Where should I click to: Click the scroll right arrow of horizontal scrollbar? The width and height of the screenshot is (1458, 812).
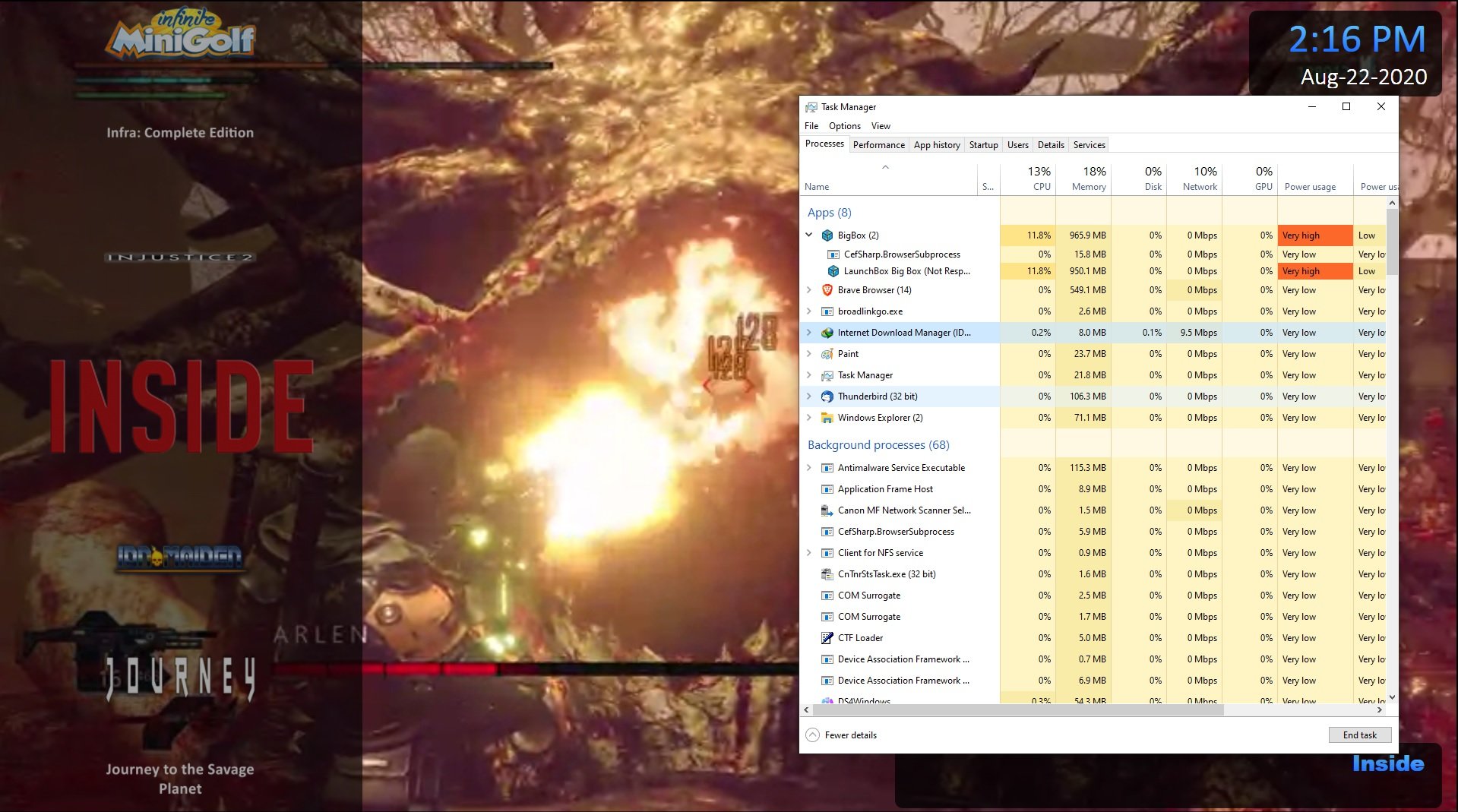point(1380,710)
